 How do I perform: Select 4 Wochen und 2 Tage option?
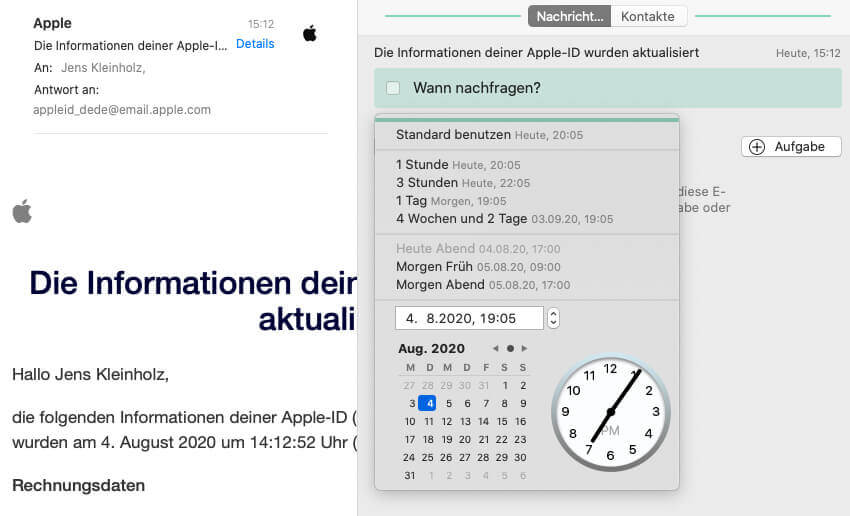tap(527, 219)
